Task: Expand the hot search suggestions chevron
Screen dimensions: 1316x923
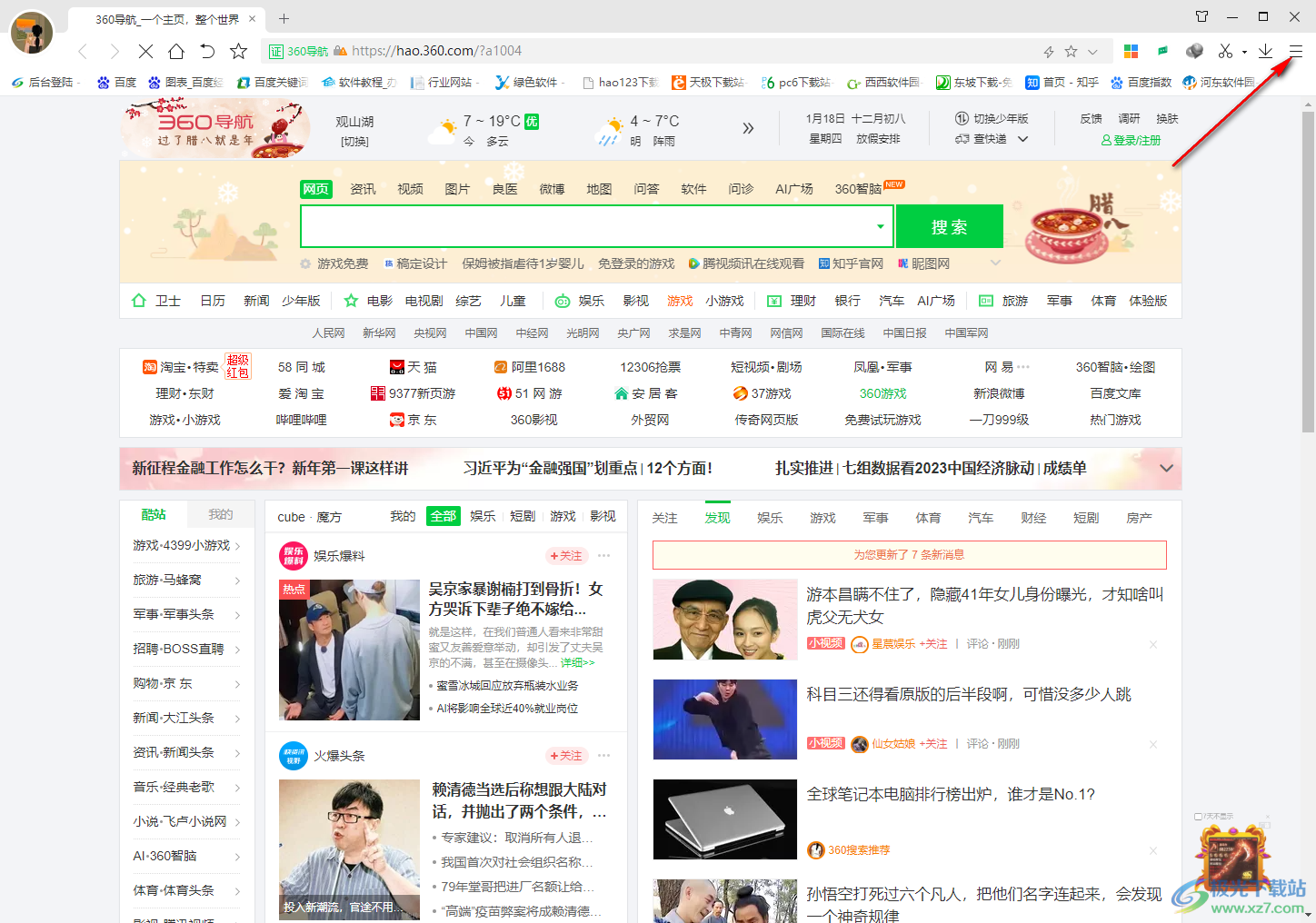Action: click(x=995, y=263)
